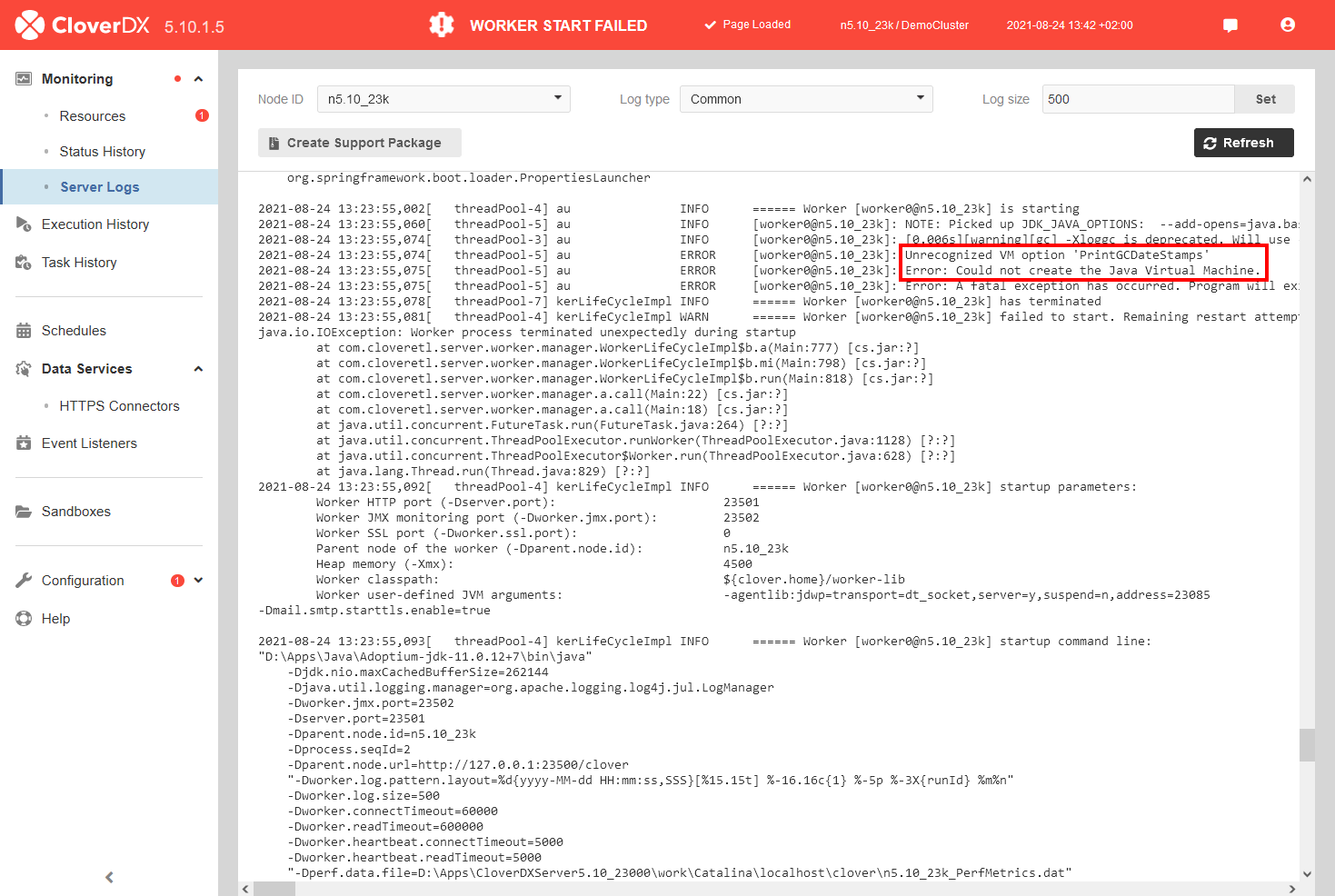Click the CloverDX logo icon

[30, 25]
